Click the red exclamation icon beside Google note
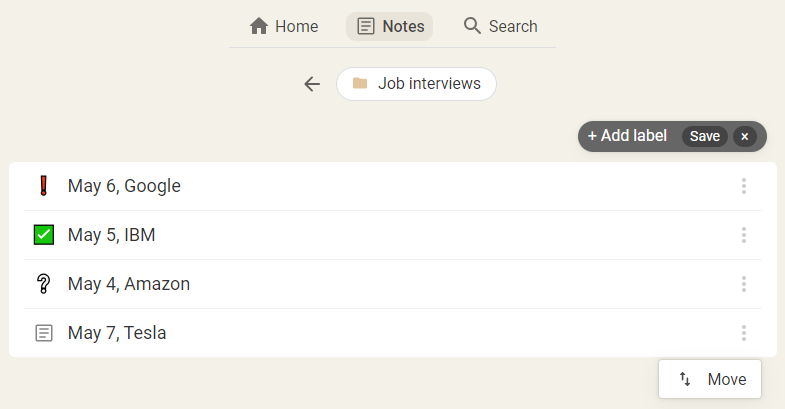The image size is (785, 409). tap(44, 186)
